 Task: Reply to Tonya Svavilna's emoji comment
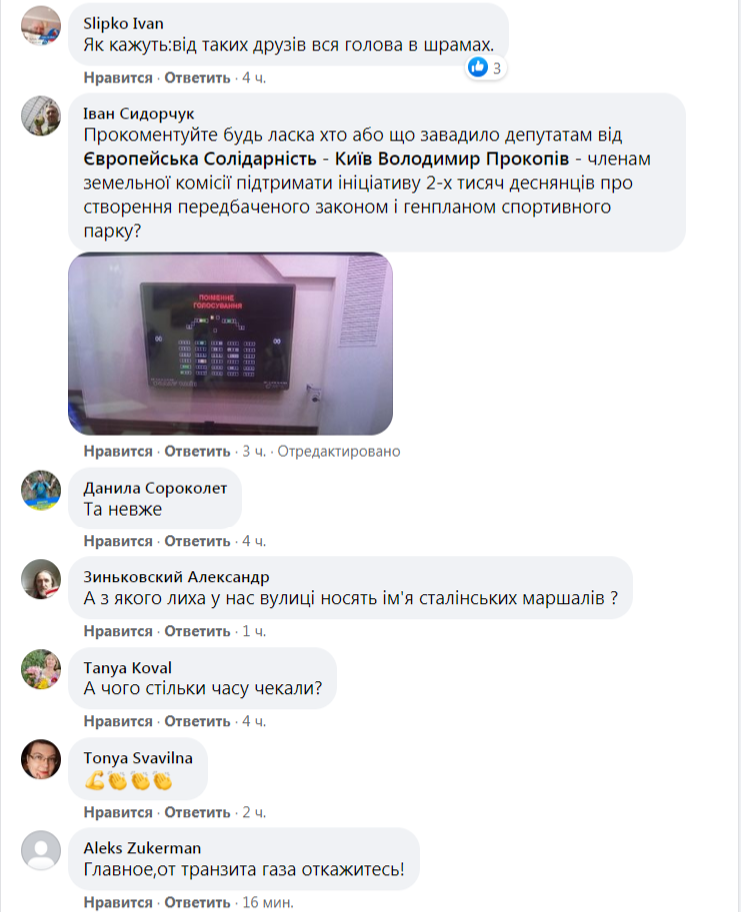point(197,812)
